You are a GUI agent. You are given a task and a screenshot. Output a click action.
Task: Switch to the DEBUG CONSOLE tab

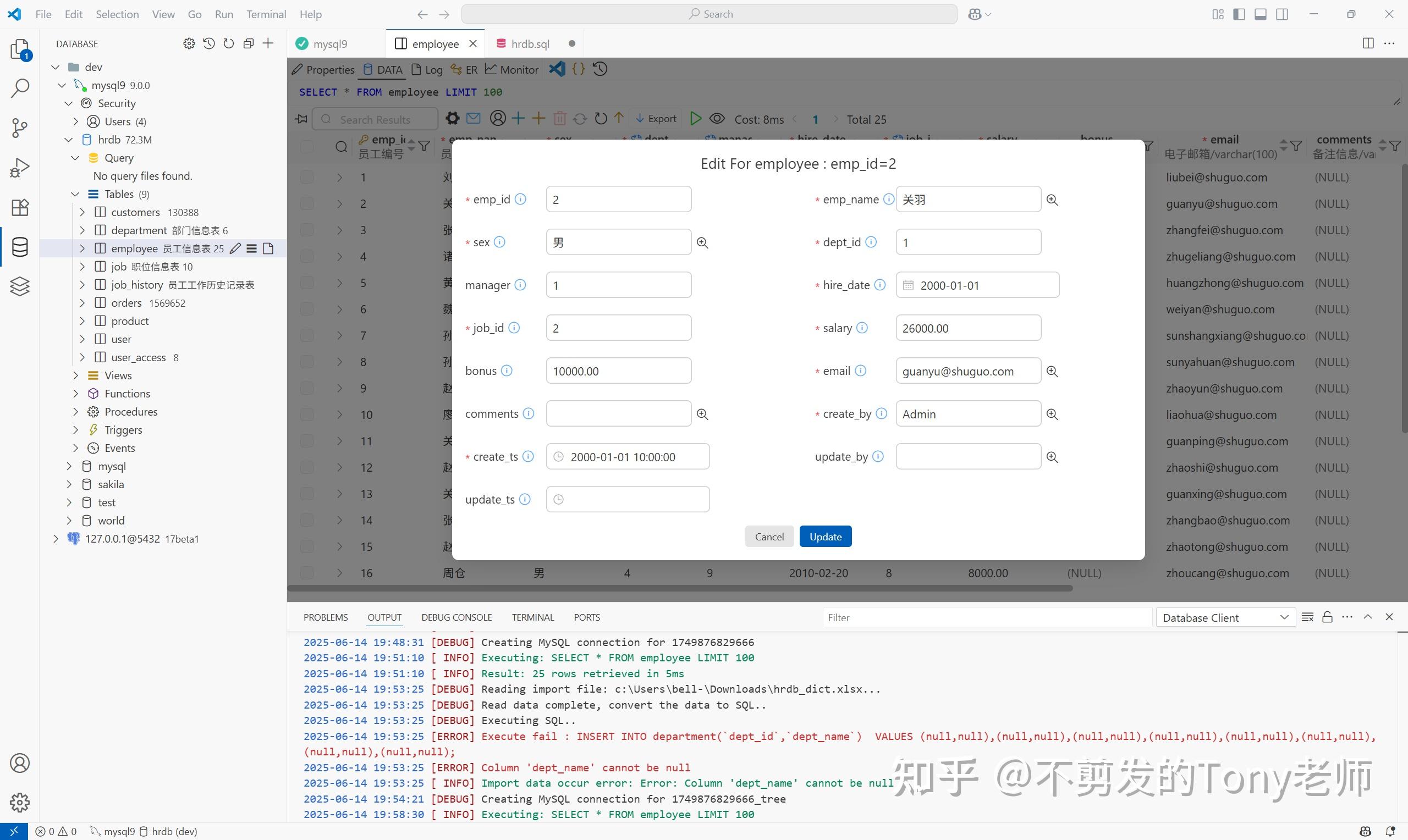click(457, 617)
